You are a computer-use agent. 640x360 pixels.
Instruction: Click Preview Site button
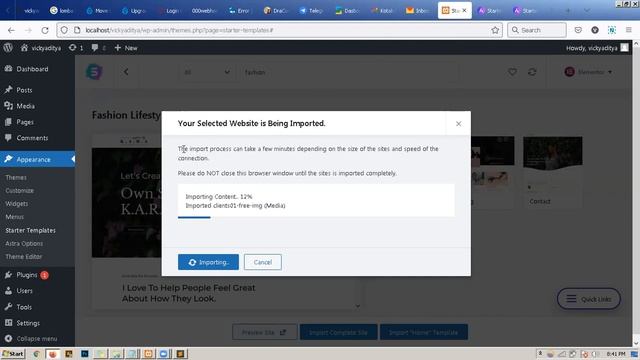click(264, 332)
